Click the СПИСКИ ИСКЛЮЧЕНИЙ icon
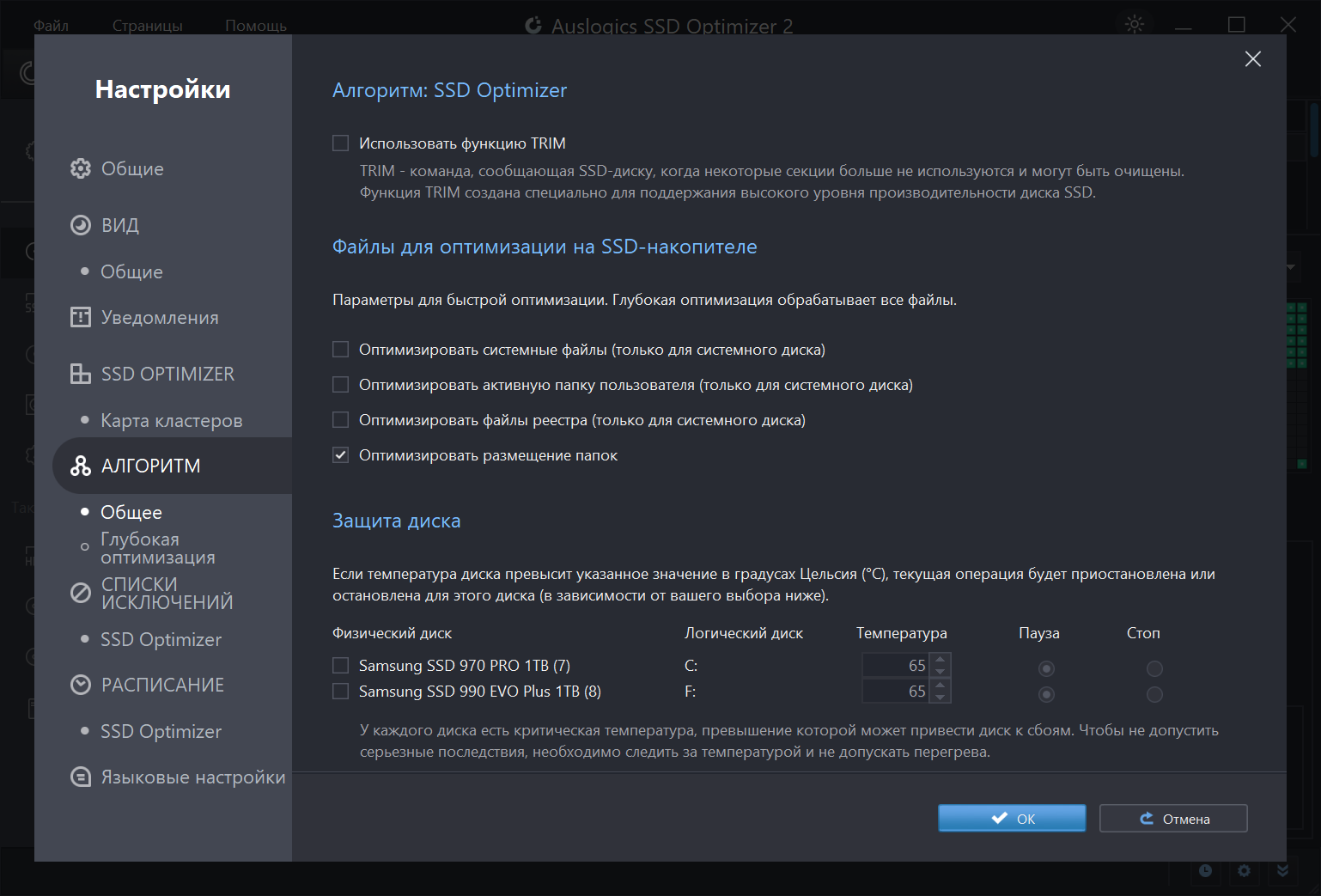The image size is (1321, 896). pyautogui.click(x=80, y=593)
